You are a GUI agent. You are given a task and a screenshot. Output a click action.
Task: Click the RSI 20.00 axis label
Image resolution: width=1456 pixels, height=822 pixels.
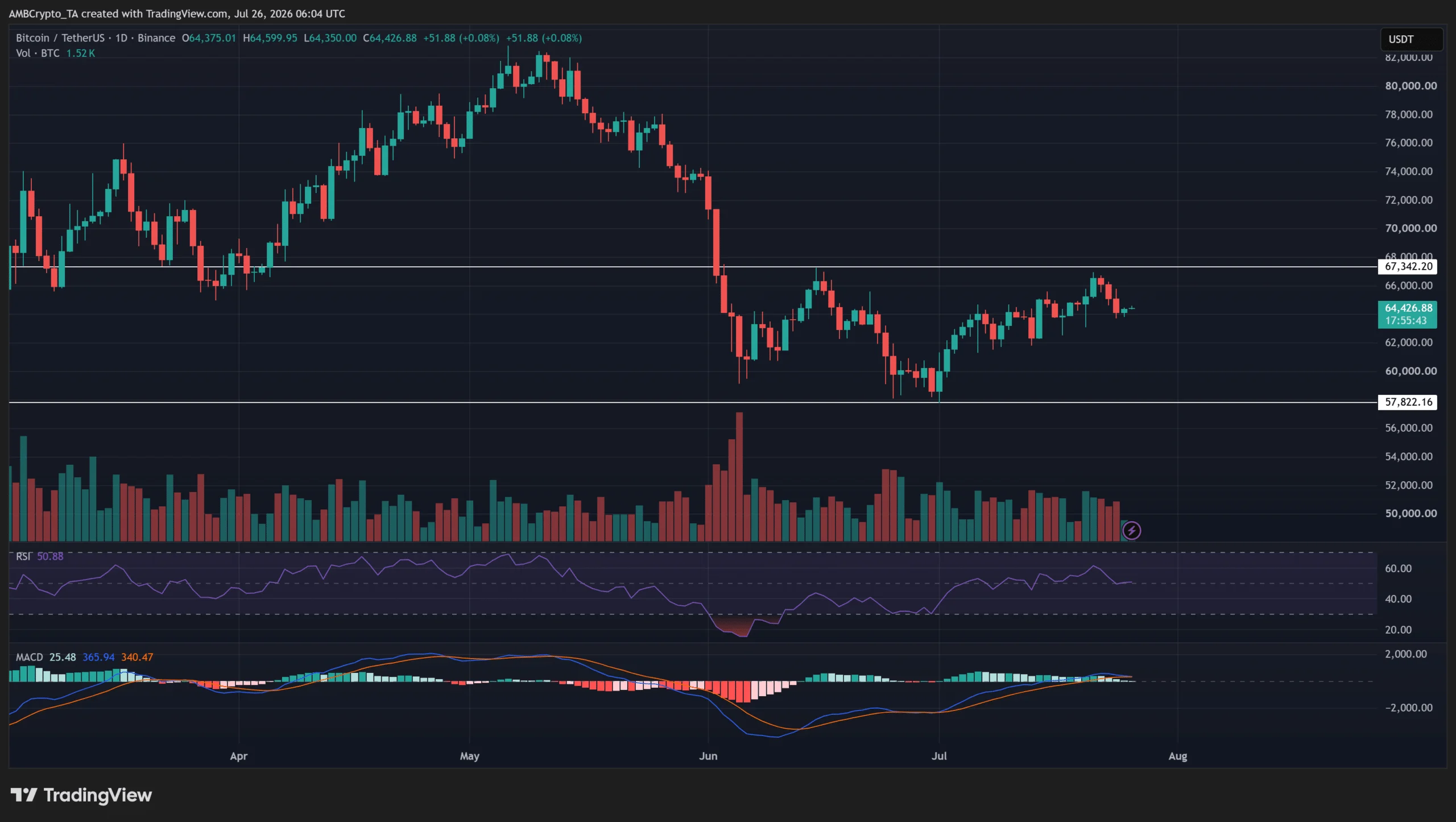click(x=1398, y=630)
